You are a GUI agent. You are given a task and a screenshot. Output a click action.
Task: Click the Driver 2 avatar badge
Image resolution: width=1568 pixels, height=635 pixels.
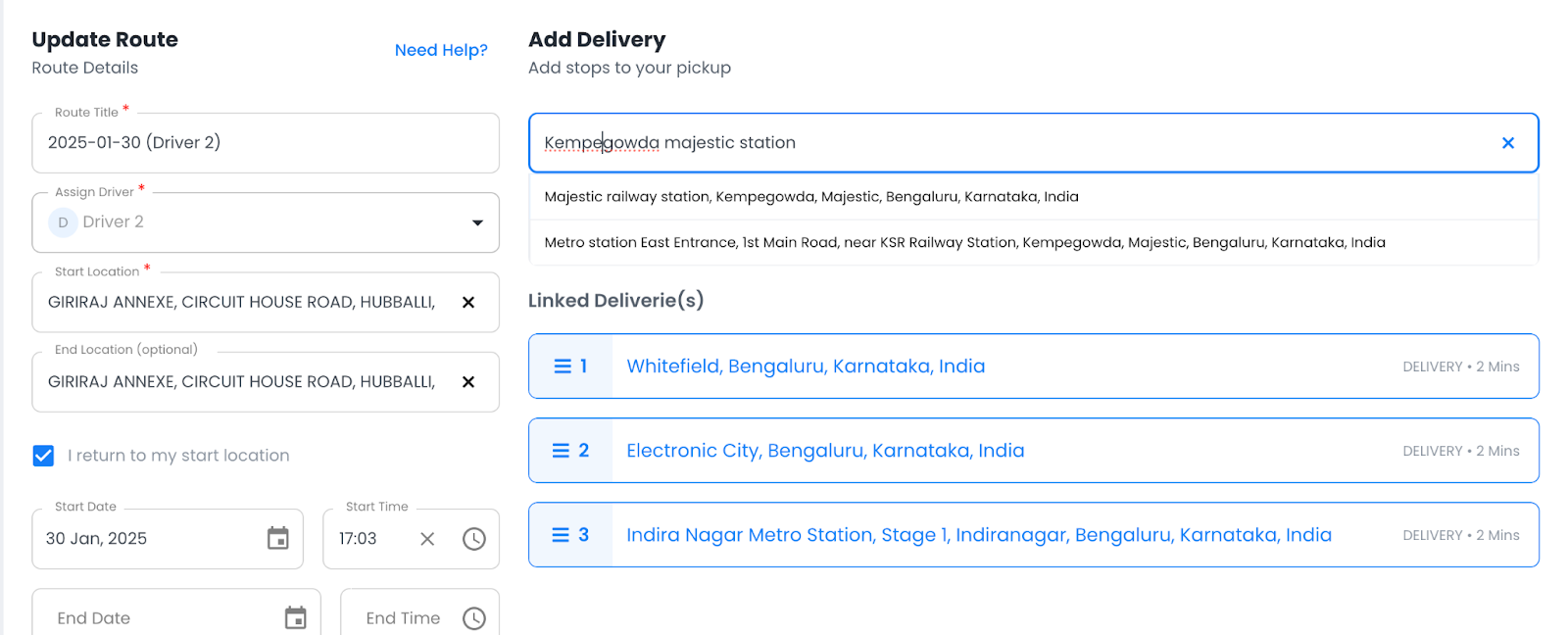point(62,221)
